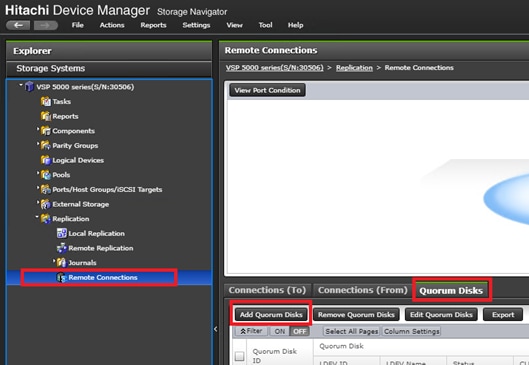Click the Remote Replication icon
The height and width of the screenshot is (365, 529).
tap(62, 248)
